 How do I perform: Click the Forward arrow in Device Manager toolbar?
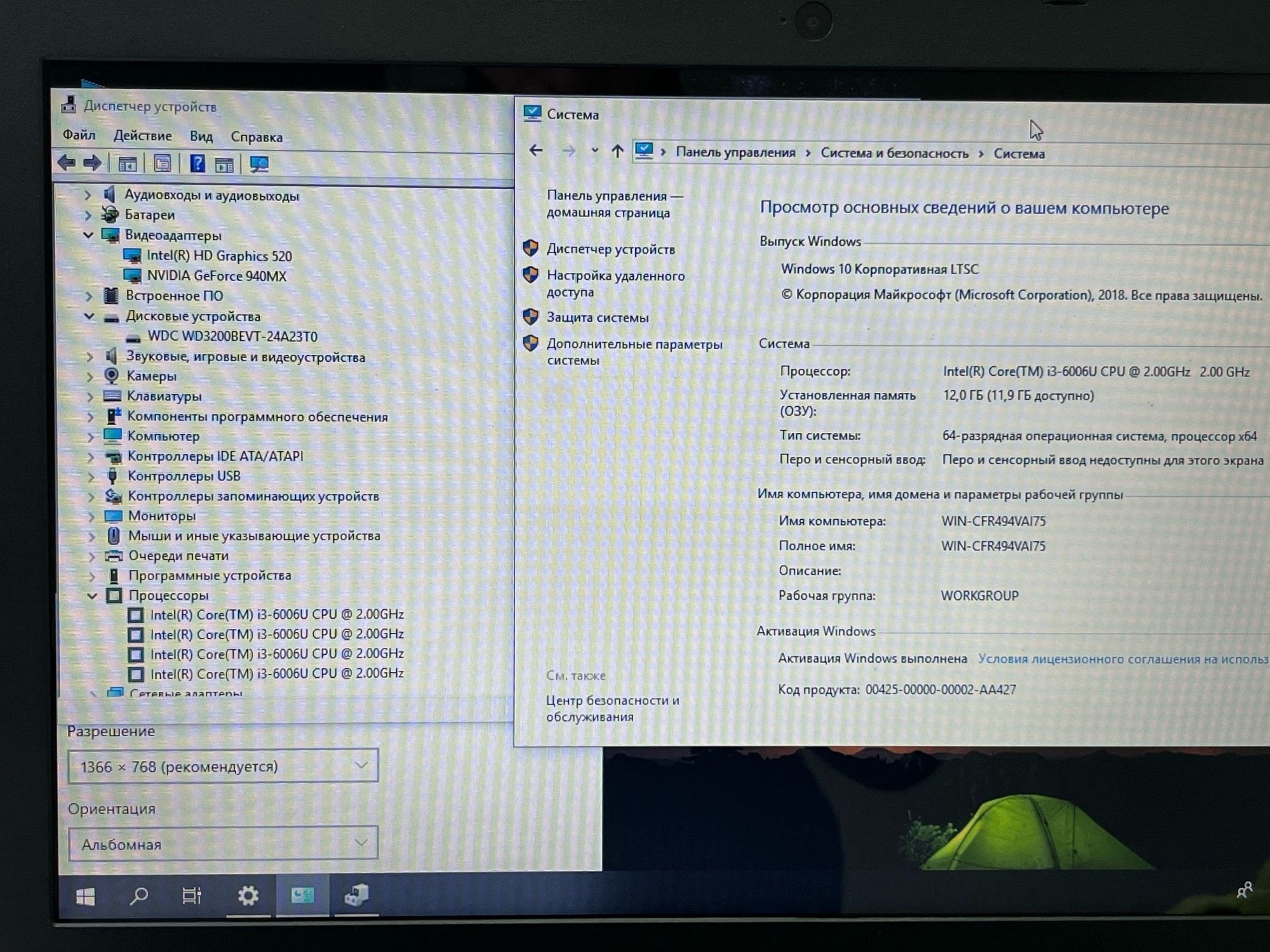(93, 163)
